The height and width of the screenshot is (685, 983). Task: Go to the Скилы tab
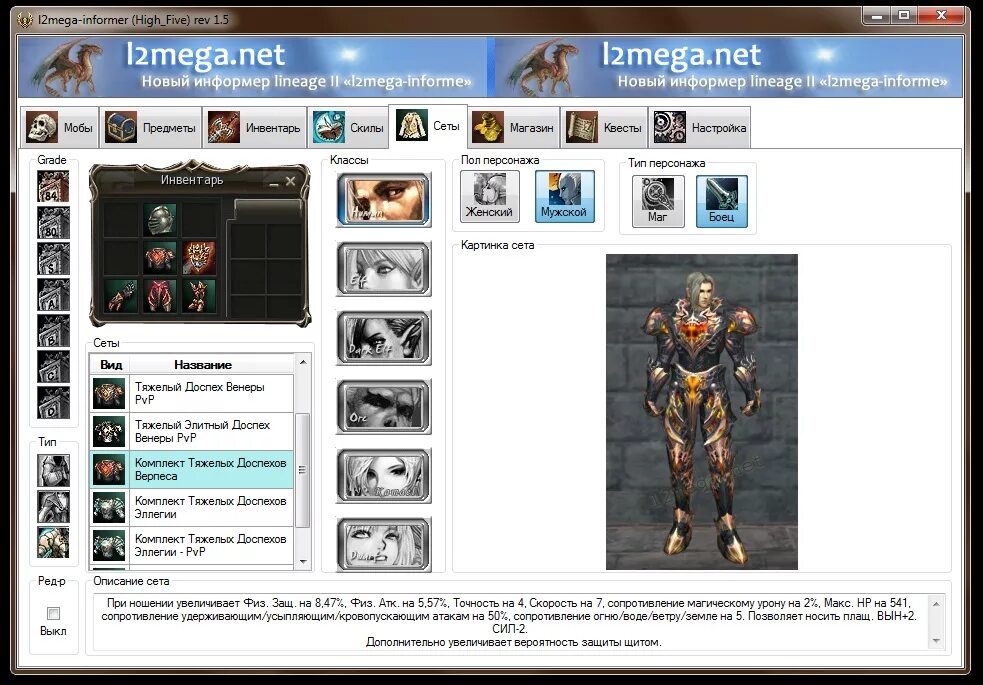(x=348, y=127)
